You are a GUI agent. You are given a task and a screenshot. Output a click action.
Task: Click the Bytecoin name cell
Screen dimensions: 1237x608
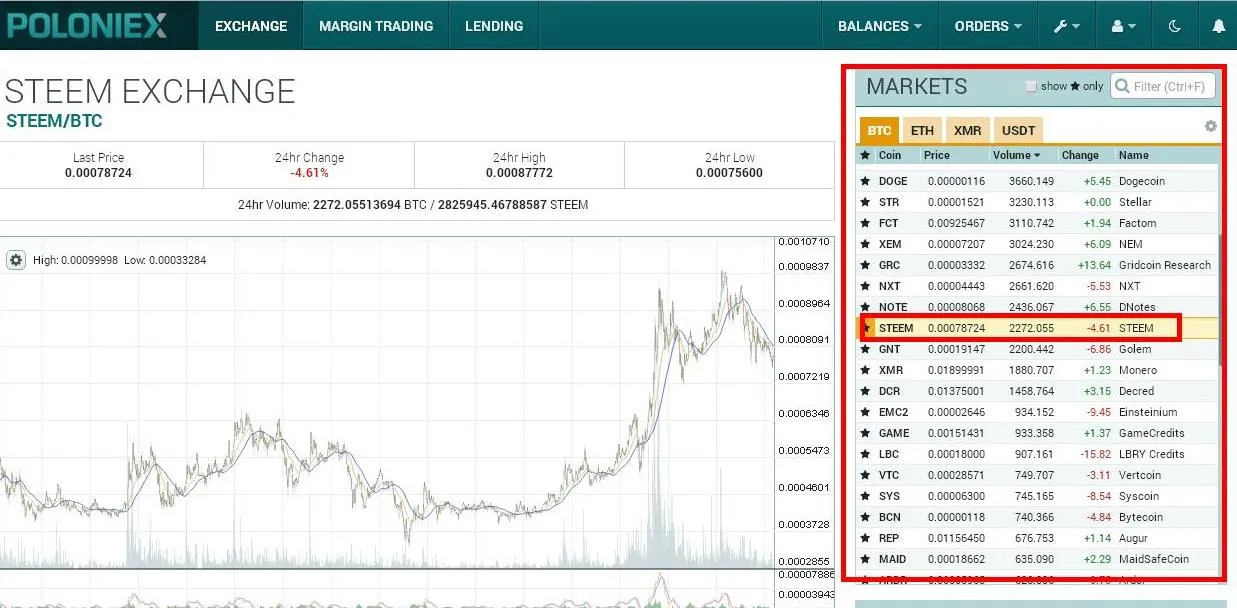[1141, 517]
